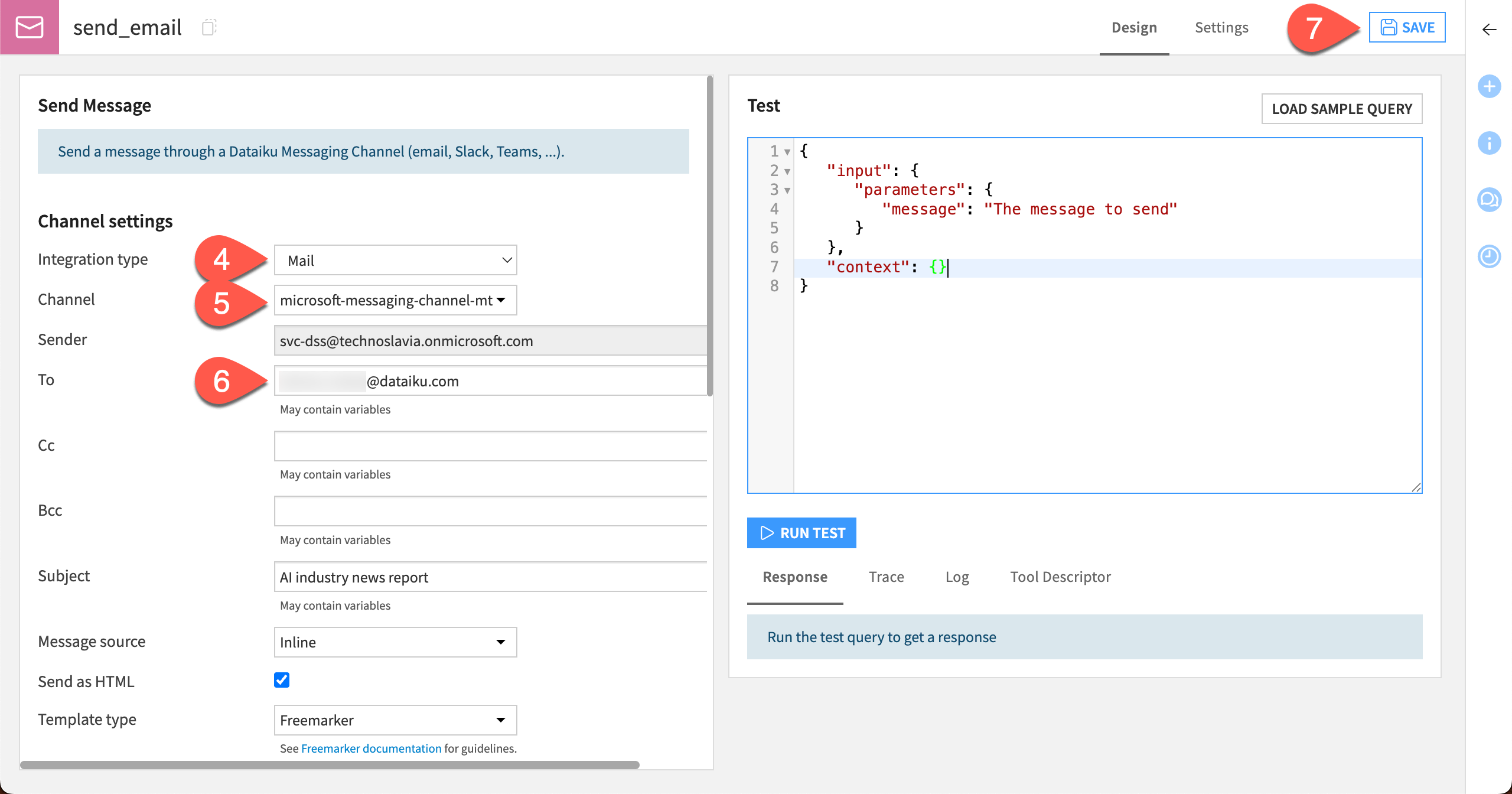The width and height of the screenshot is (1512, 794).
Task: Click the save disk icon in SAVE button
Action: pos(1389,27)
